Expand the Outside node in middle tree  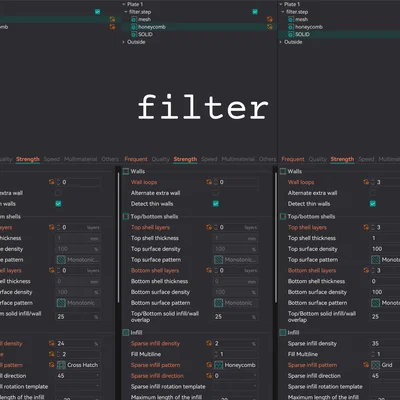click(124, 42)
